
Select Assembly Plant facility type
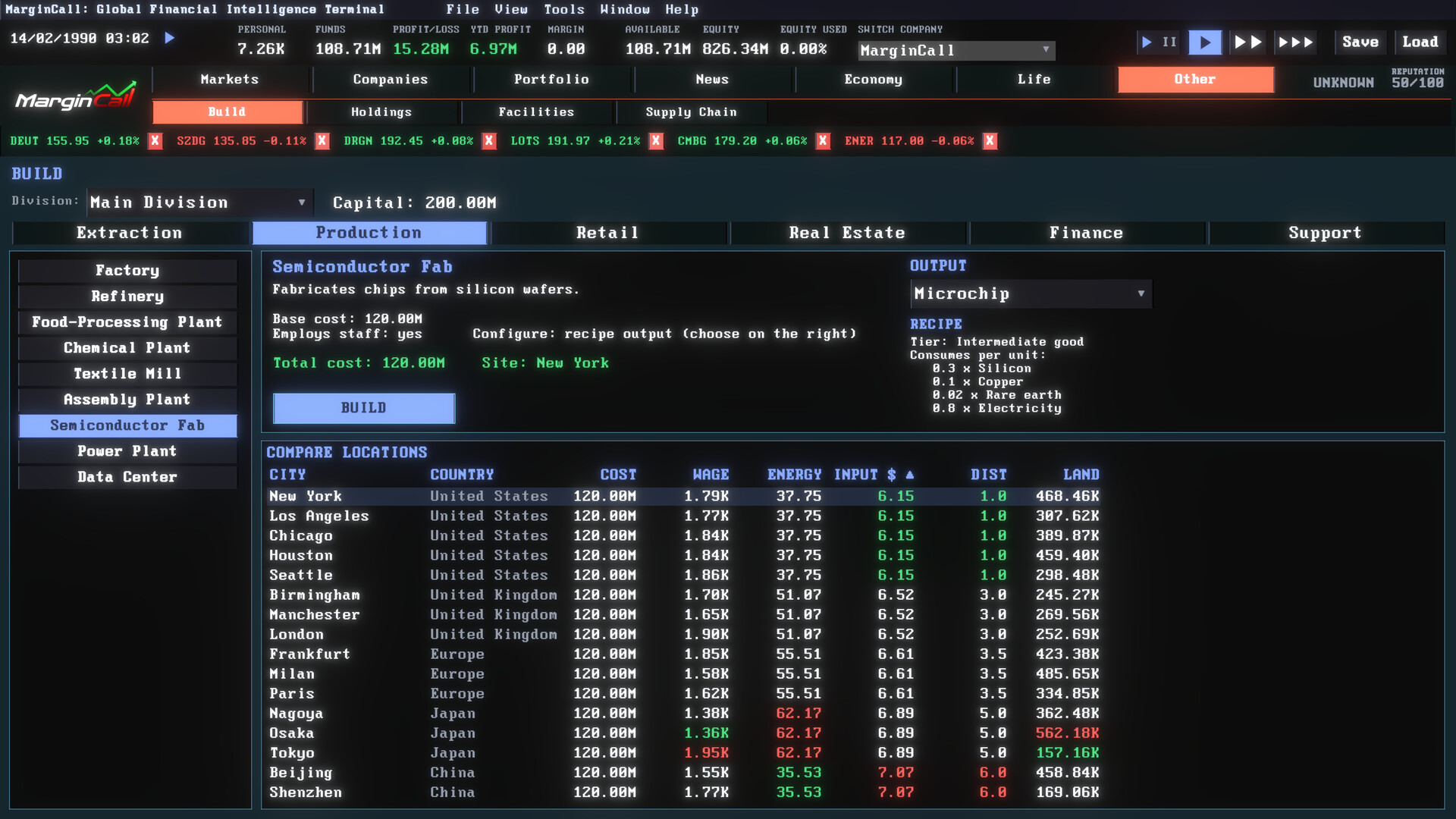[x=127, y=400]
